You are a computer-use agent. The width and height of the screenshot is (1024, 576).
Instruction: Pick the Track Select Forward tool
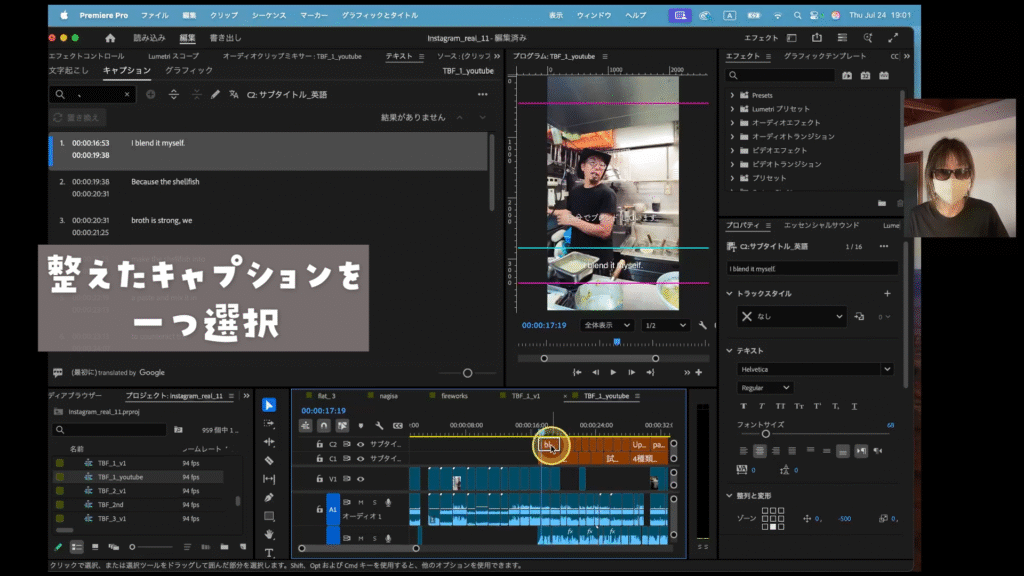[x=268, y=423]
